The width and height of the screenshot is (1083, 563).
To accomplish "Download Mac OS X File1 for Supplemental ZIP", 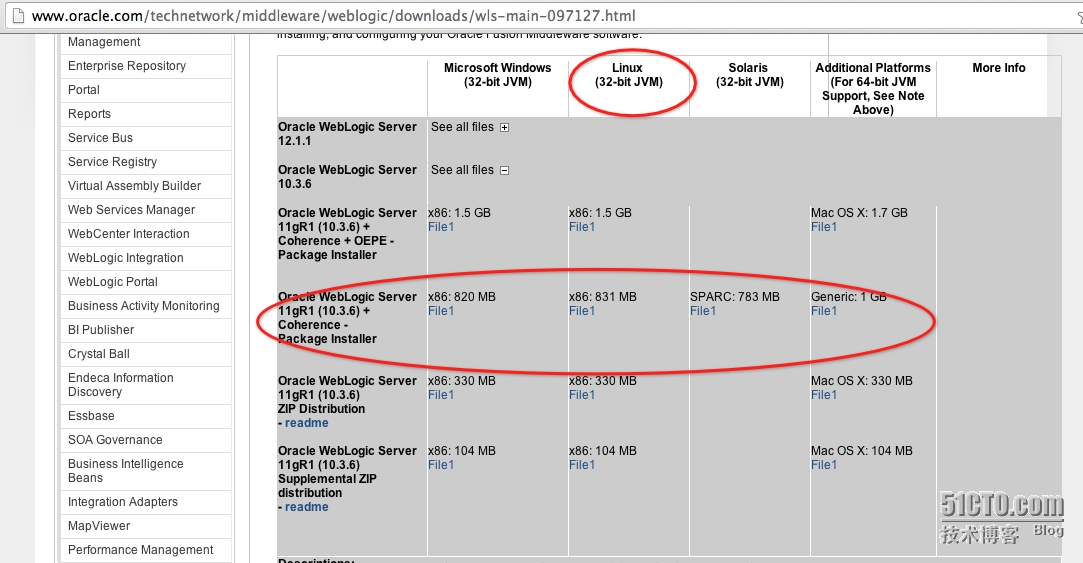I will click(823, 465).
